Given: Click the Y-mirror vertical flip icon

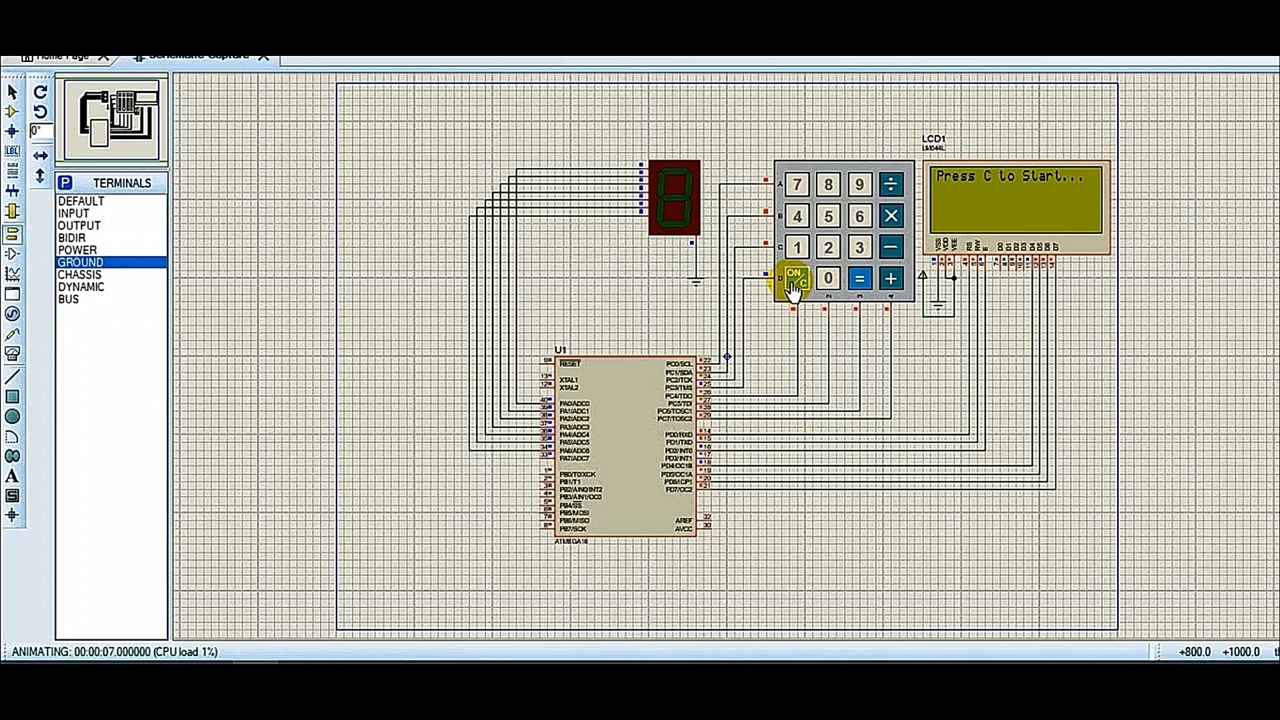Looking at the screenshot, I should point(40,176).
